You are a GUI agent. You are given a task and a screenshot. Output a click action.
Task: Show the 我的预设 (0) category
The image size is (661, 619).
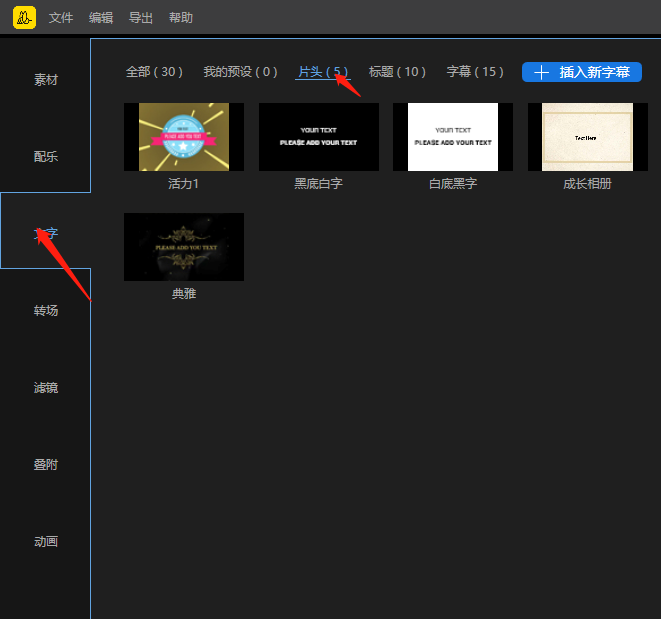[x=240, y=72]
